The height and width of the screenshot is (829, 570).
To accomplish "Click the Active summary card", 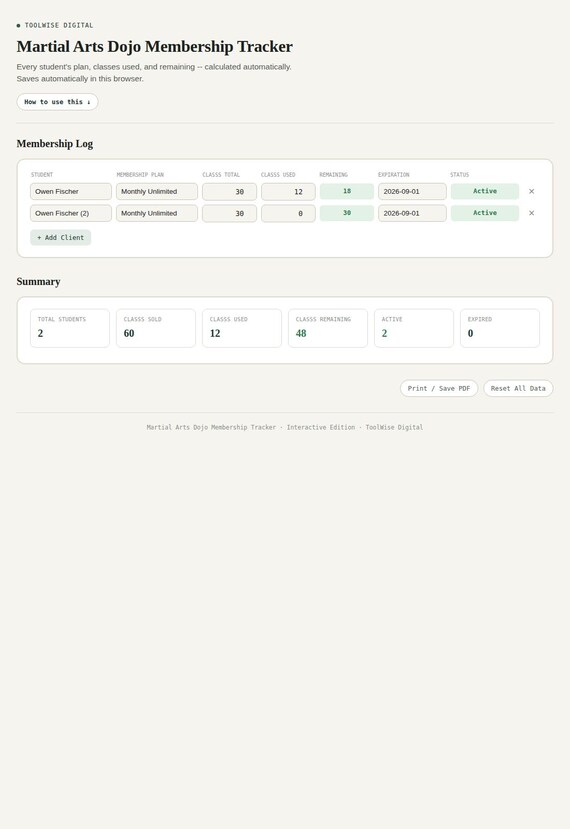I will pyautogui.click(x=414, y=328).
